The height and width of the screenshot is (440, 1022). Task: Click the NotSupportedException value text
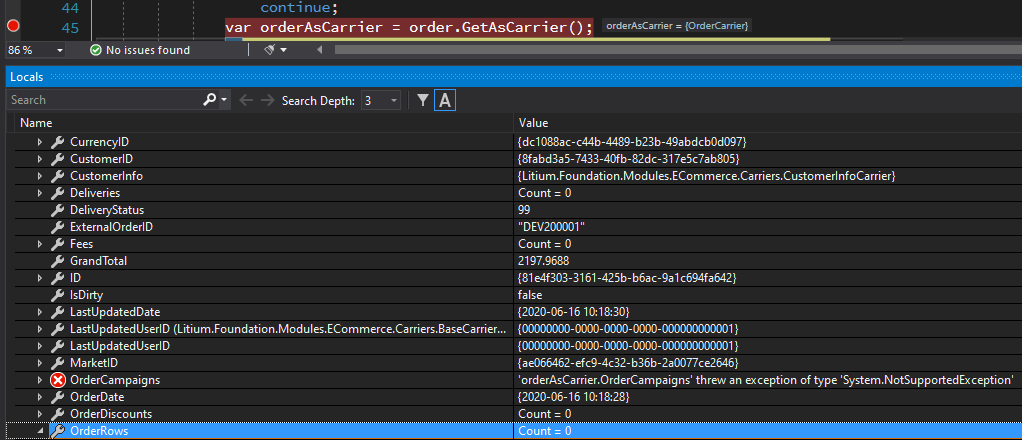pos(766,380)
